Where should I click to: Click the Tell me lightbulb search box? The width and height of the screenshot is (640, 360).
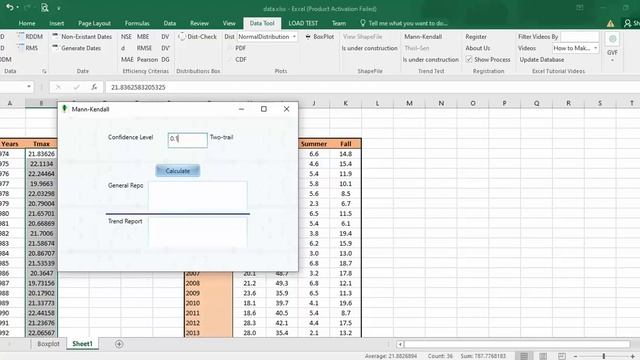click(x=403, y=23)
